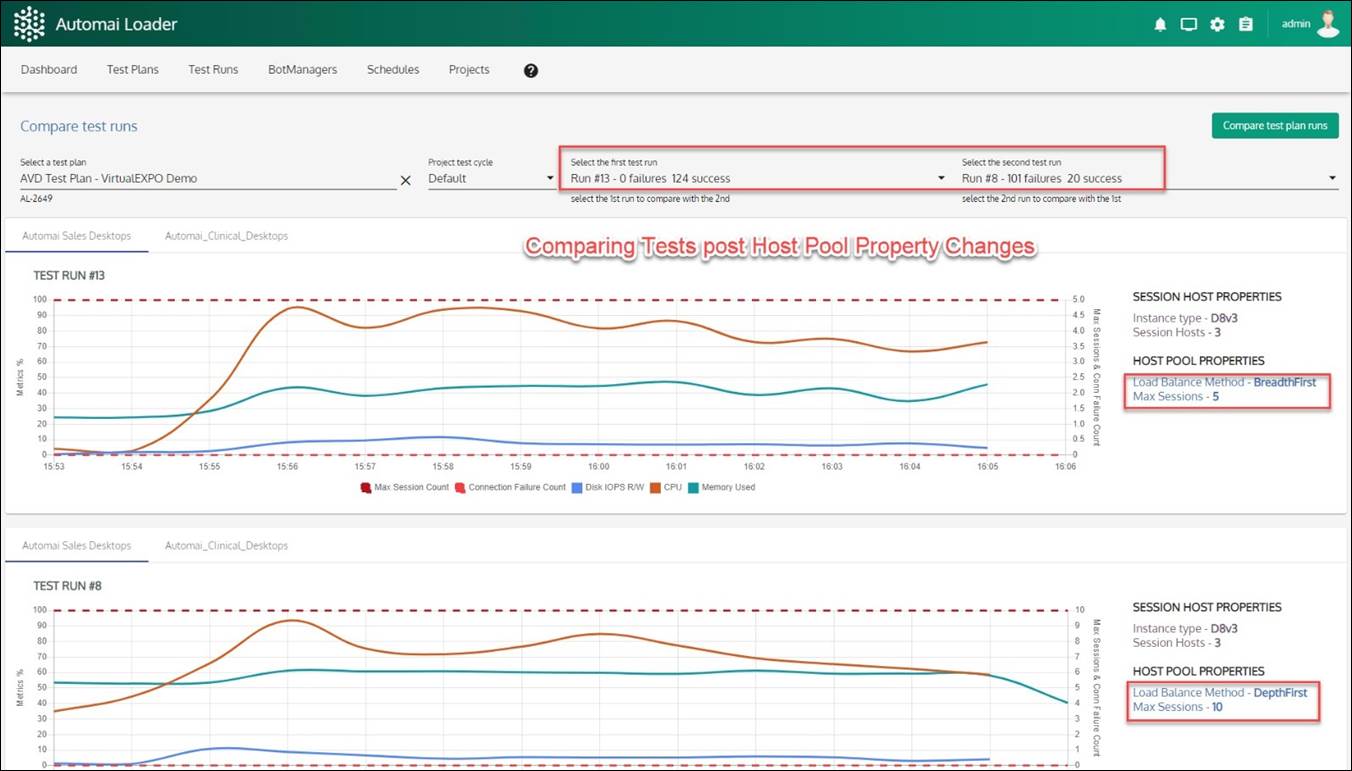Click the clipboard report icon in the header
1352x771 pixels.
[1245, 24]
